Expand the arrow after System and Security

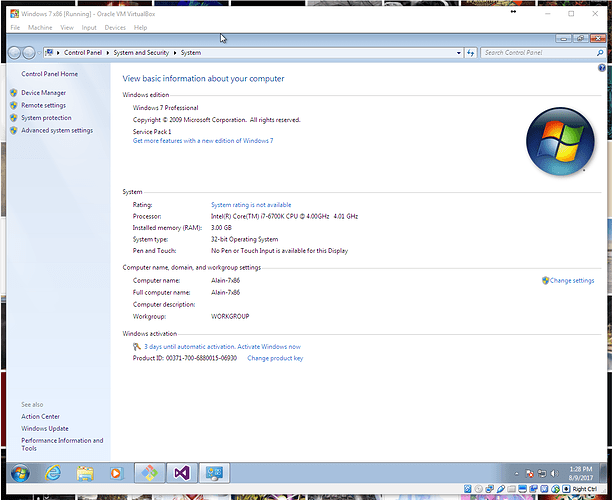[x=175, y=53]
